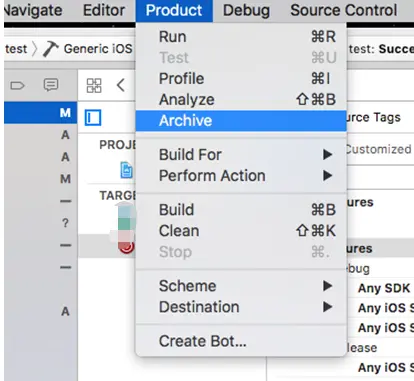The height and width of the screenshot is (381, 414).
Task: Open the Editor menu
Action: point(104,10)
